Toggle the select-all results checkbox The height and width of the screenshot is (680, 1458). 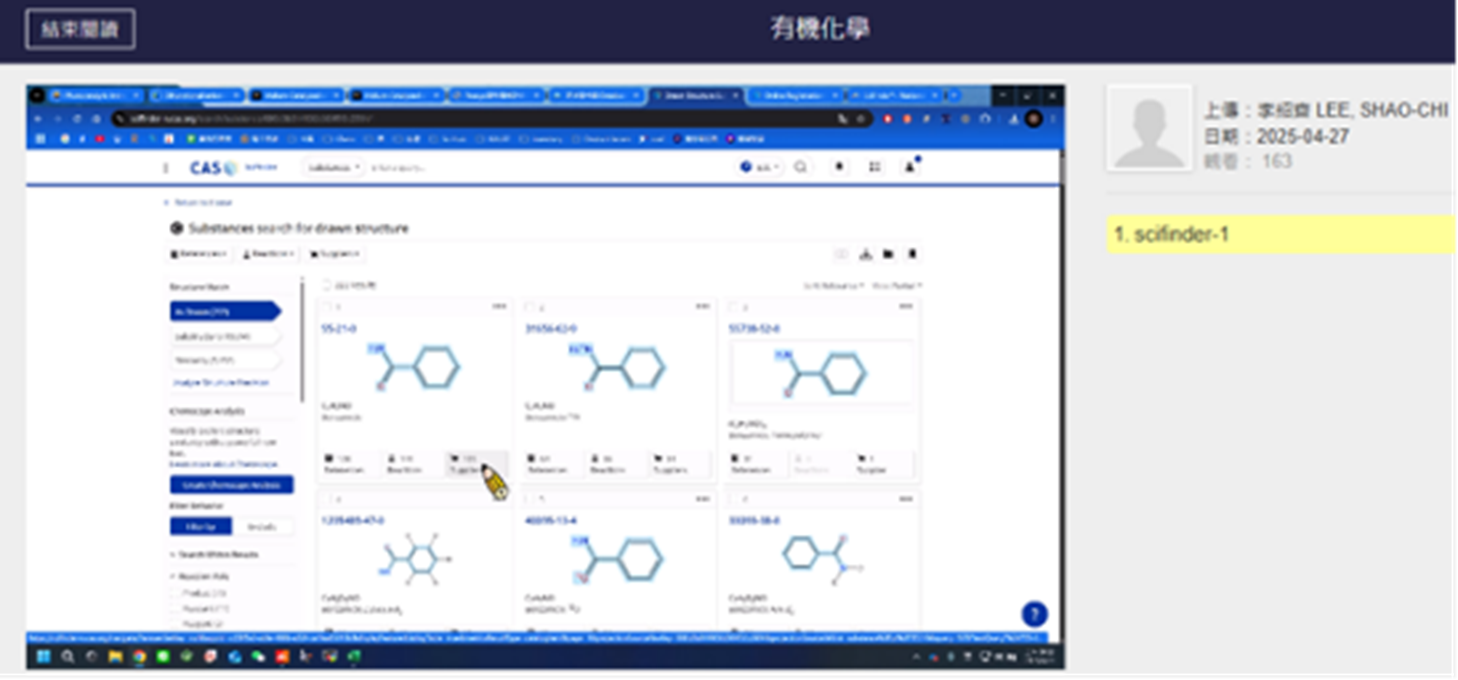[326, 286]
